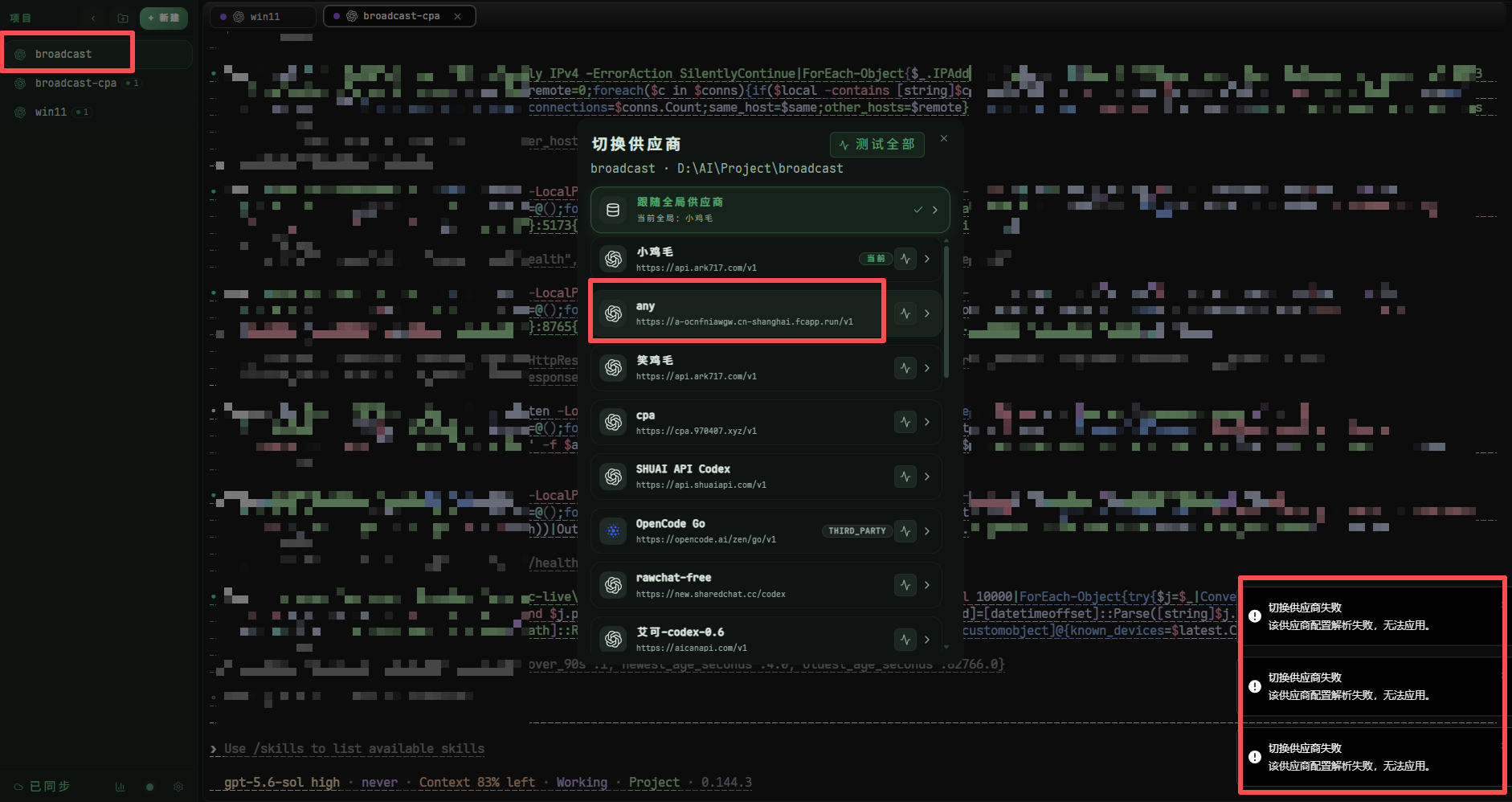The height and width of the screenshot is (802, 1512).
Task: Test connection for the any provider
Action: pos(905,313)
